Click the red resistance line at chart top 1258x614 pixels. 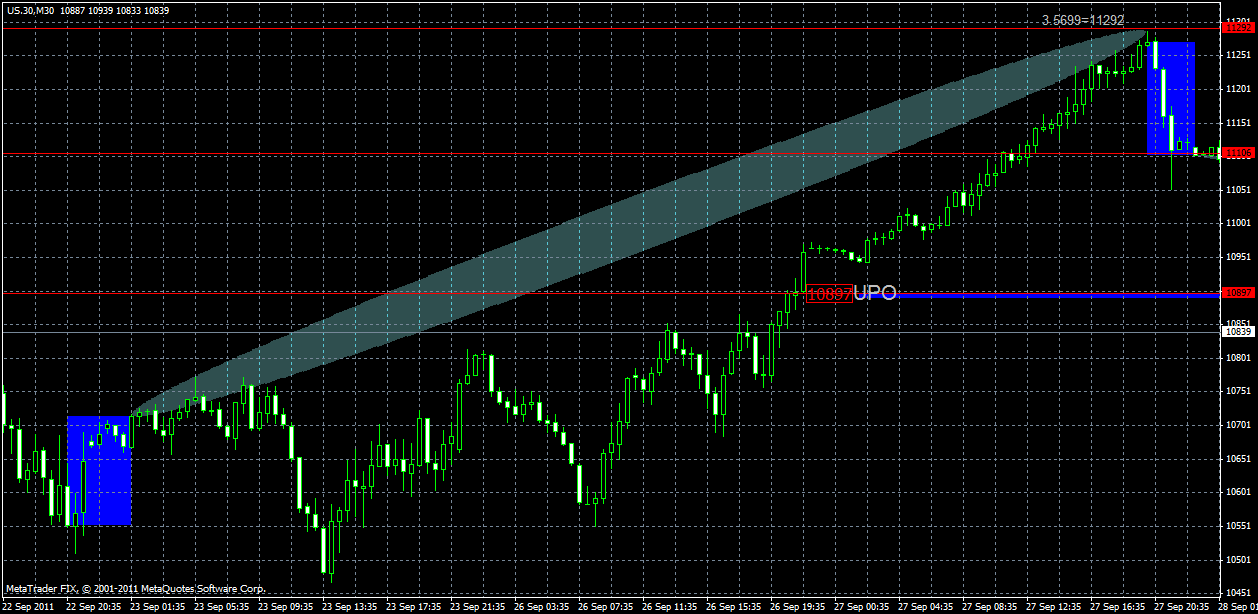[600, 28]
